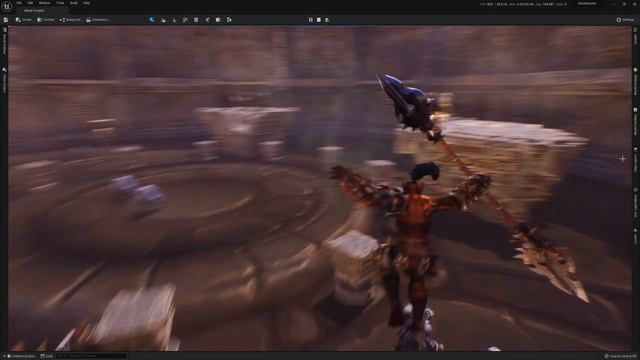
Task: Open the Create dropdown in toolbar
Action: [24, 20]
